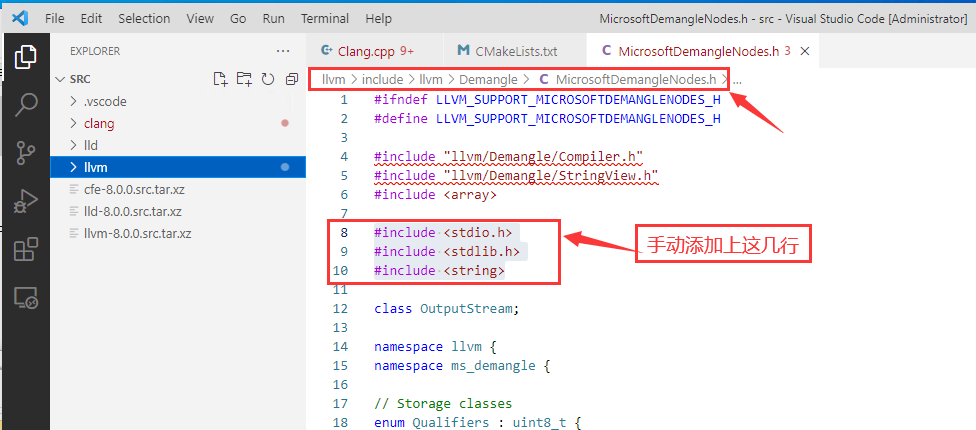Open the Run menu
The width and height of the screenshot is (976, 430).
273,19
